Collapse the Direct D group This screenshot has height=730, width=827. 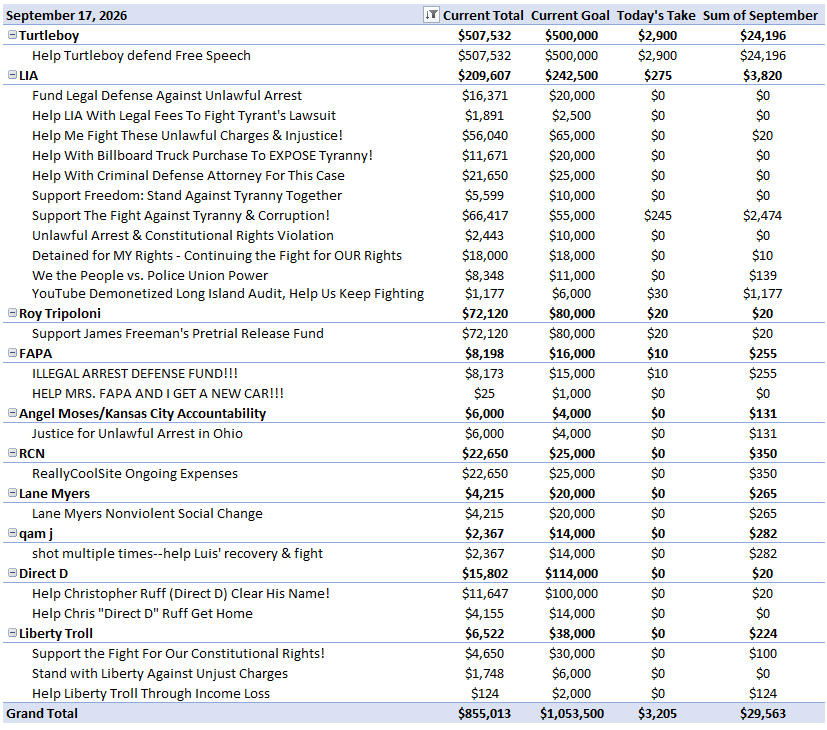click(x=12, y=573)
